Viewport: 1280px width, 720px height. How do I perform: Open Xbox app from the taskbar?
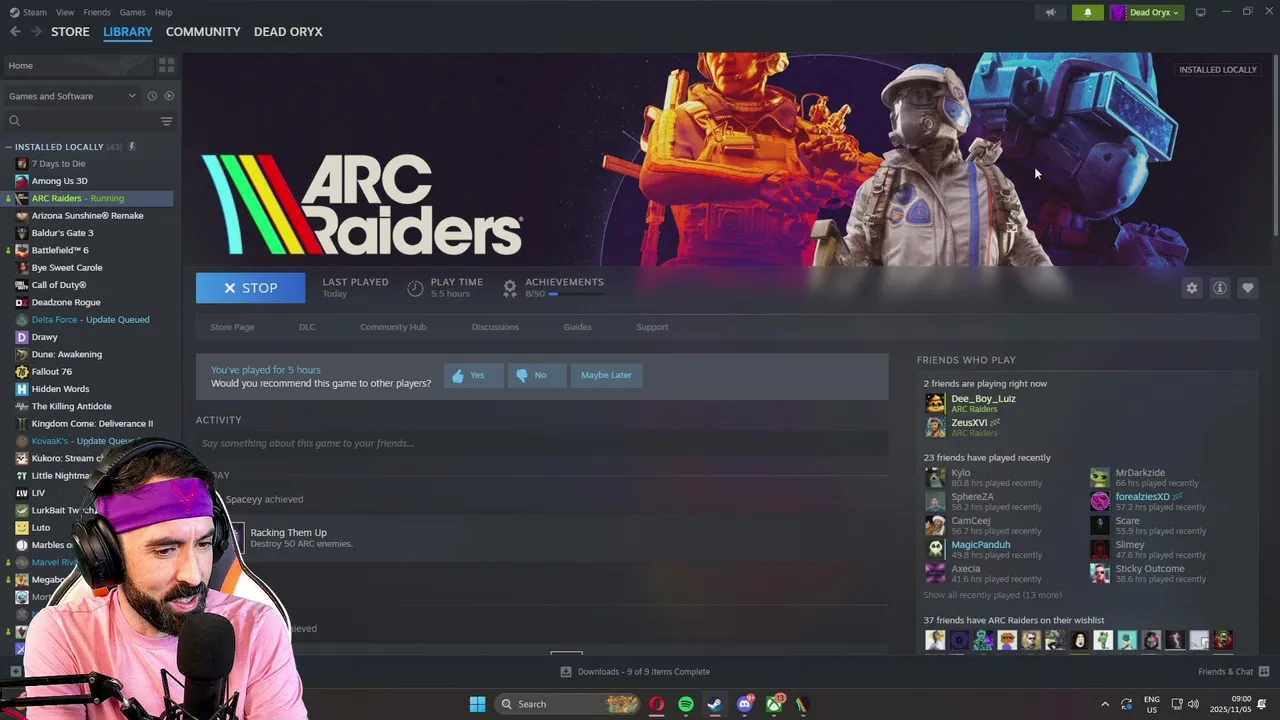[x=775, y=704]
